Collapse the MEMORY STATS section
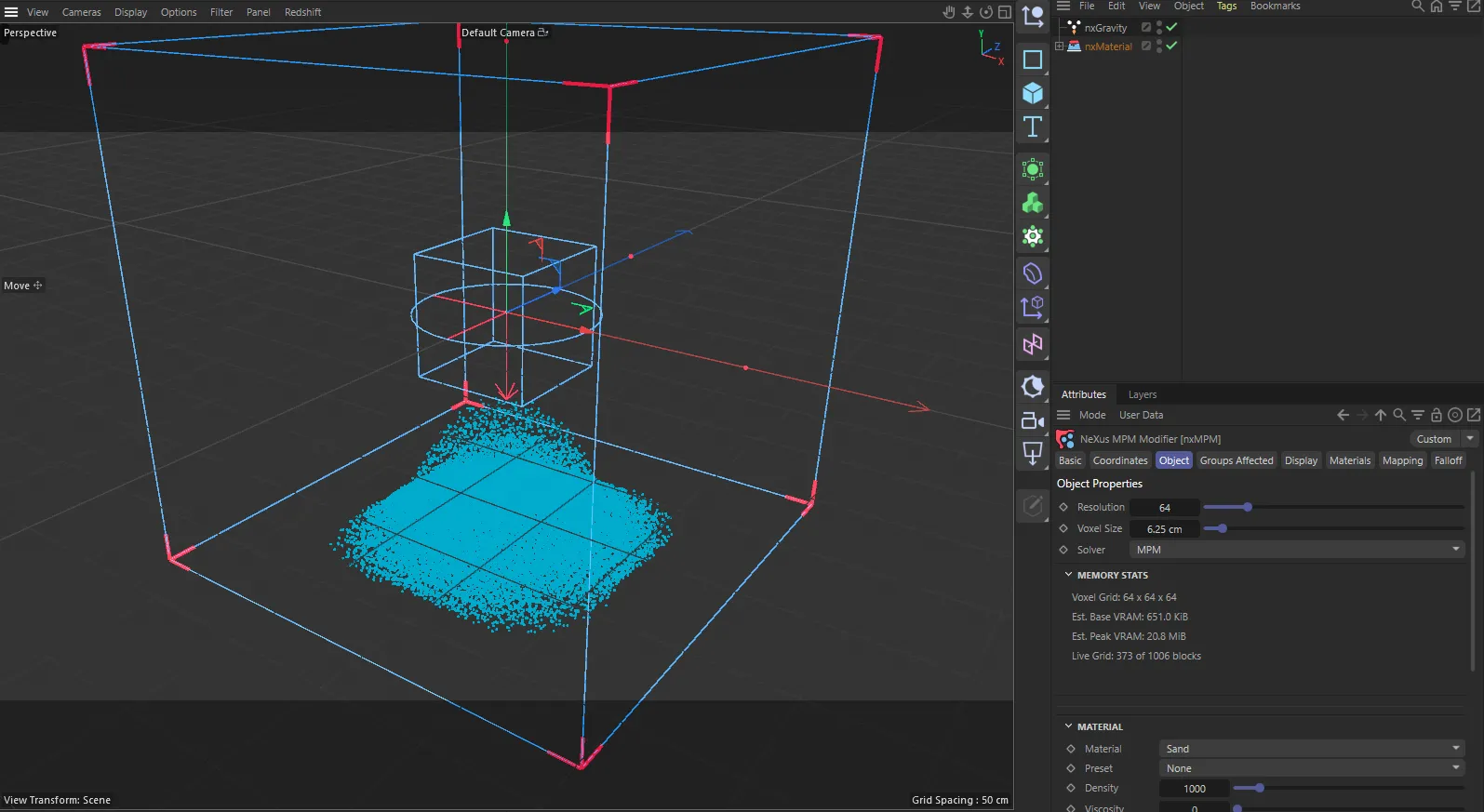Screen dimensions: 1484x812 [1068, 575]
